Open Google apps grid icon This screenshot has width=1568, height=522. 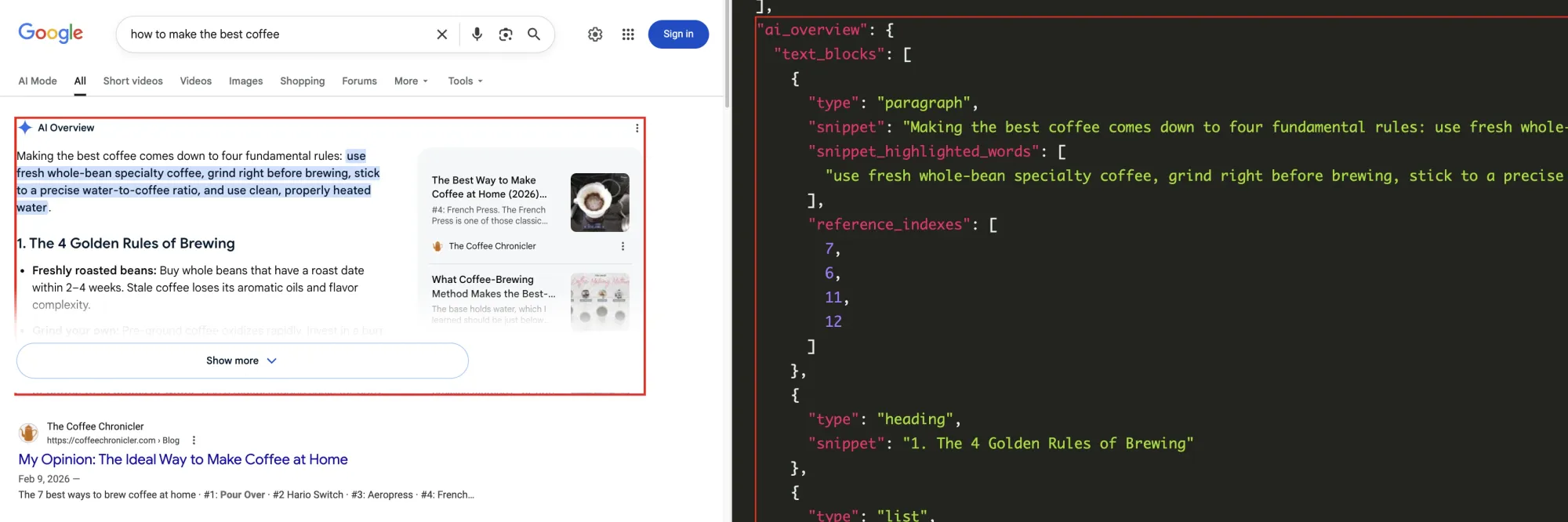point(628,34)
